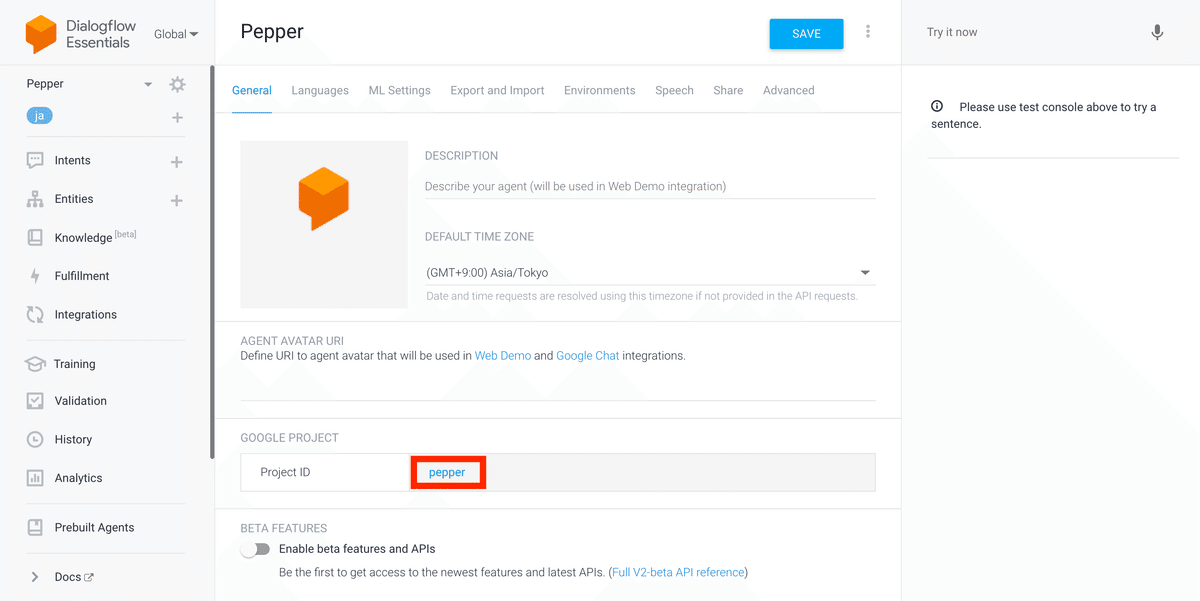Open the Full V2-beta API reference link
Viewport: 1200px width, 601px height.
click(678, 573)
